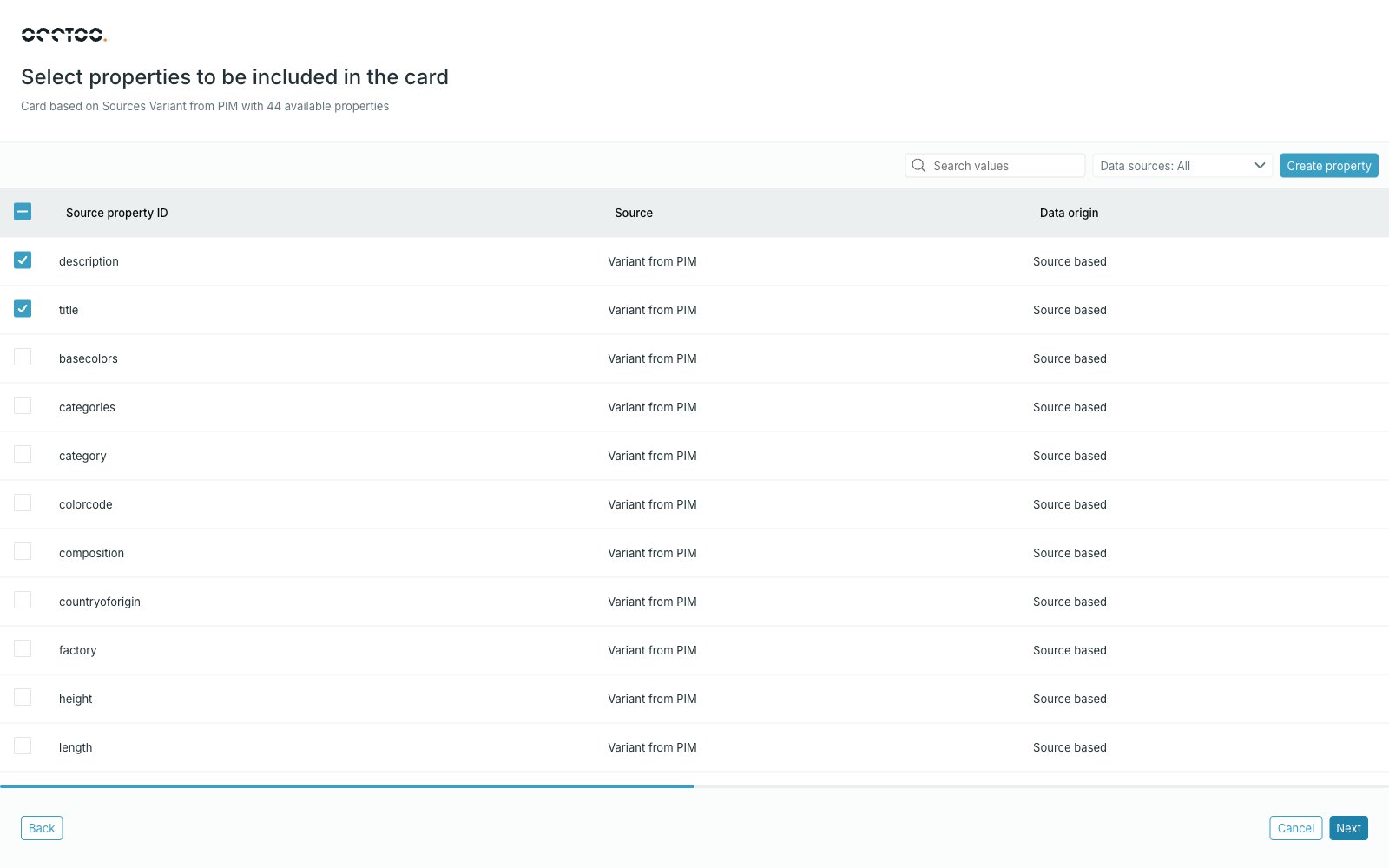The height and width of the screenshot is (868, 1389).
Task: Click the search magnifier icon
Action: [x=918, y=166]
